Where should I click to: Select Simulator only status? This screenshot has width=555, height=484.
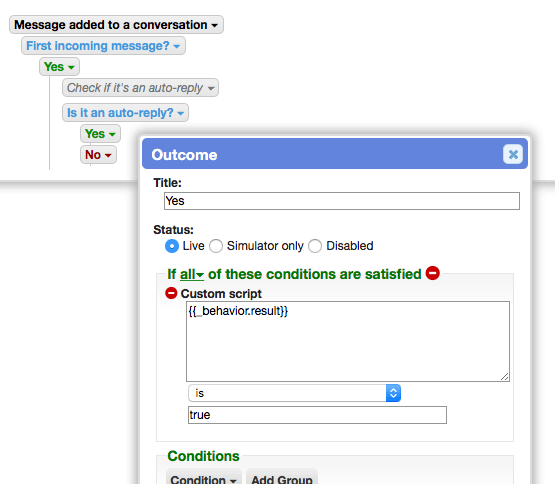[216, 246]
